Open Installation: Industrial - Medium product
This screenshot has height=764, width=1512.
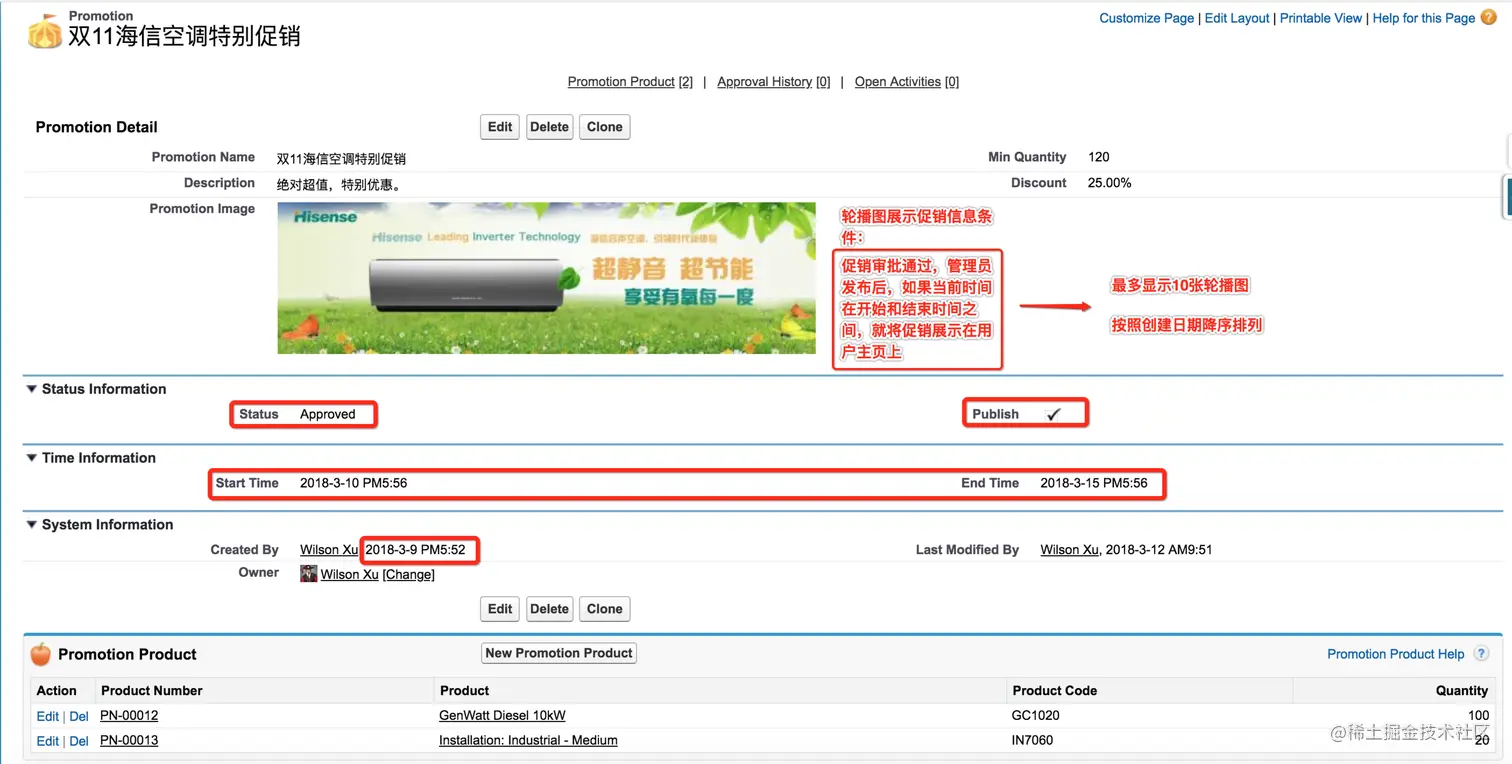click(528, 741)
